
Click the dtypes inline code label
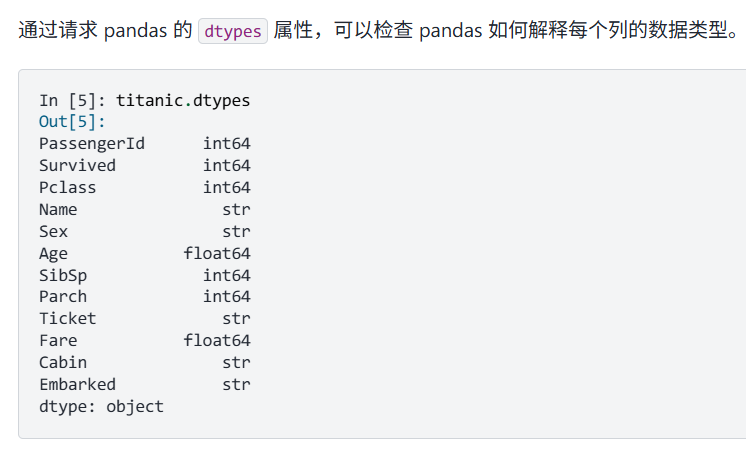tap(233, 31)
